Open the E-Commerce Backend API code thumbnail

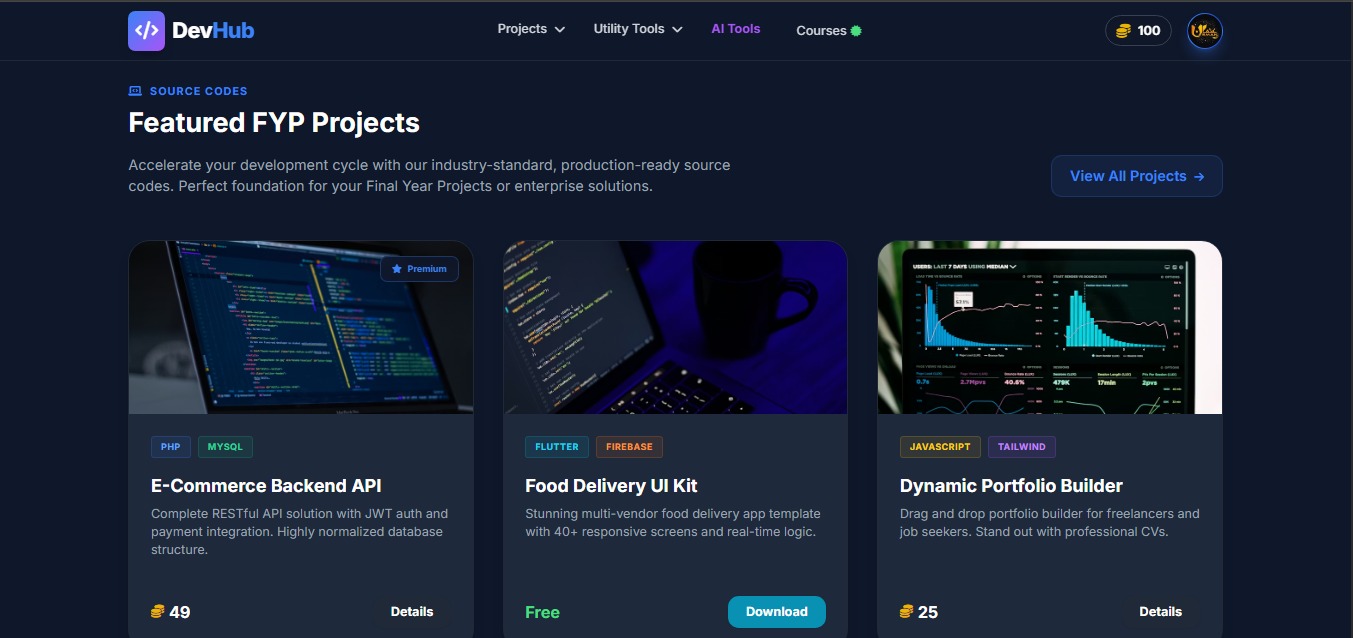click(301, 327)
